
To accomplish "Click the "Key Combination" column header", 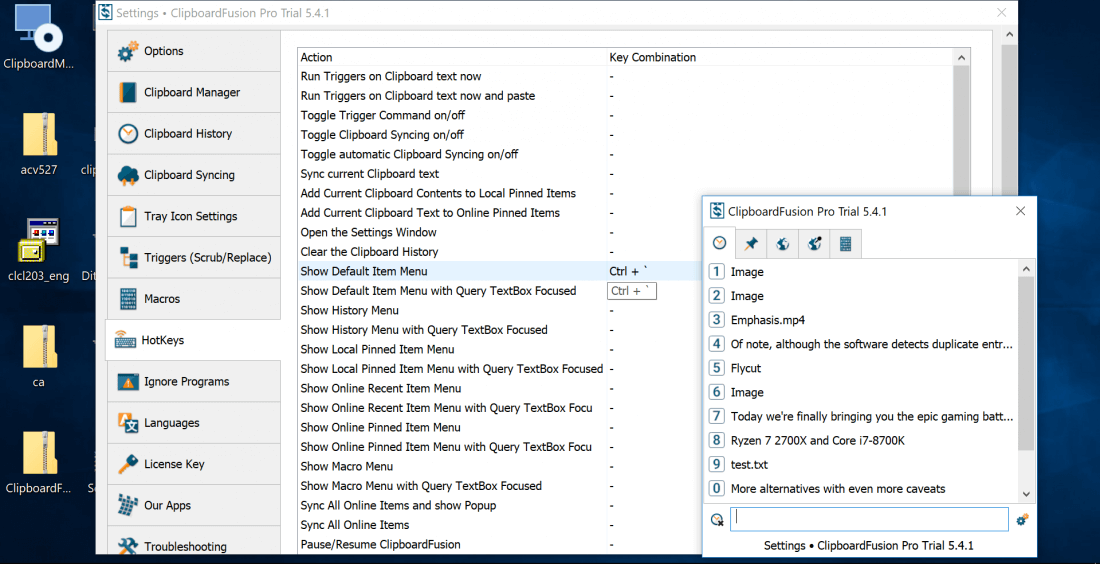I will click(x=652, y=58).
